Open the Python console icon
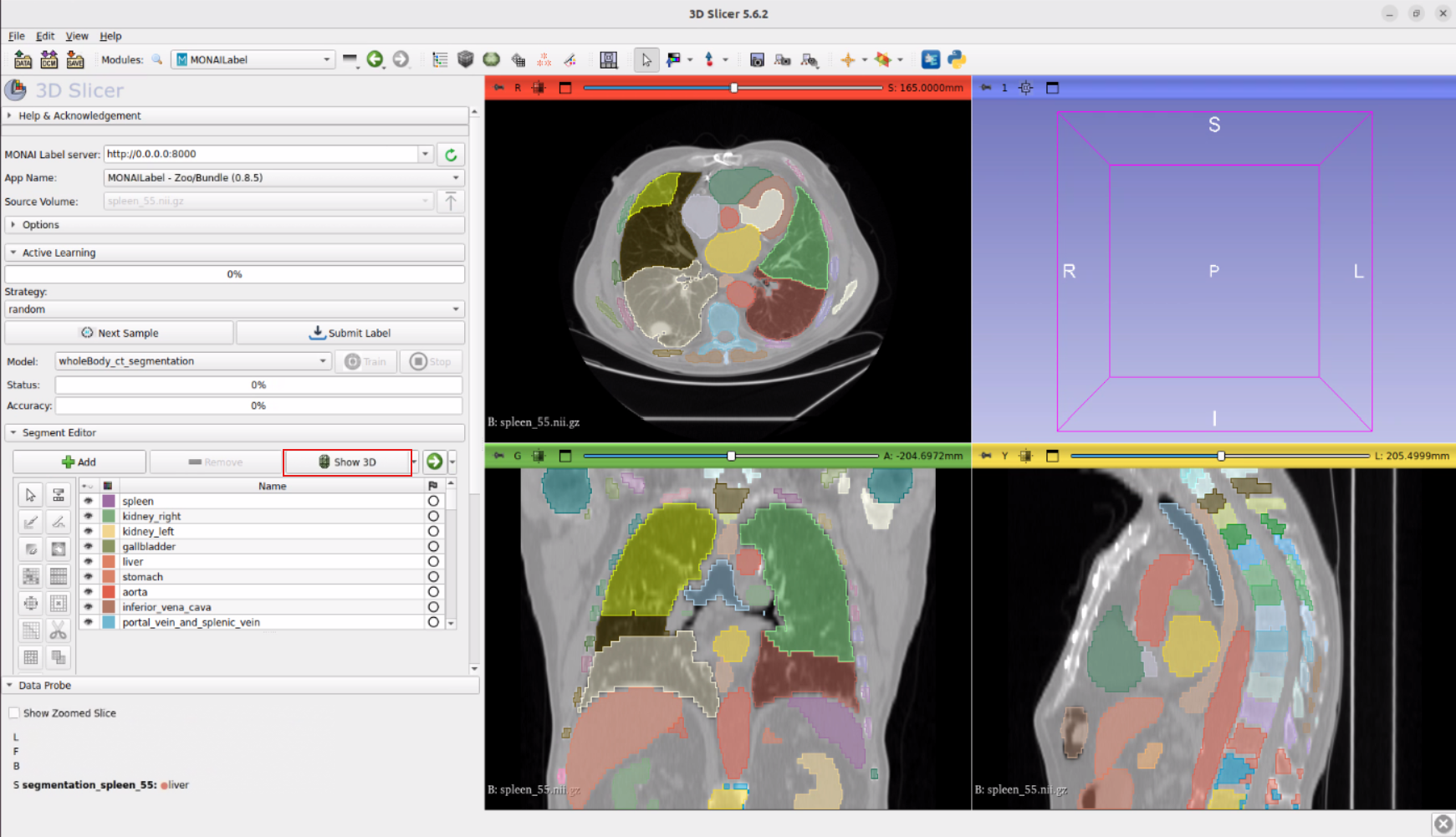Viewport: 1456px width, 837px height. (x=957, y=59)
